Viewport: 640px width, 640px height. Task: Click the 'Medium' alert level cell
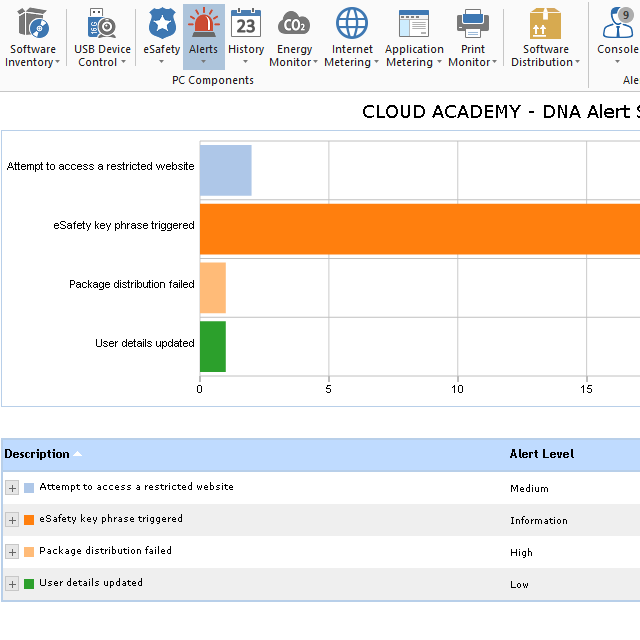coord(529,489)
